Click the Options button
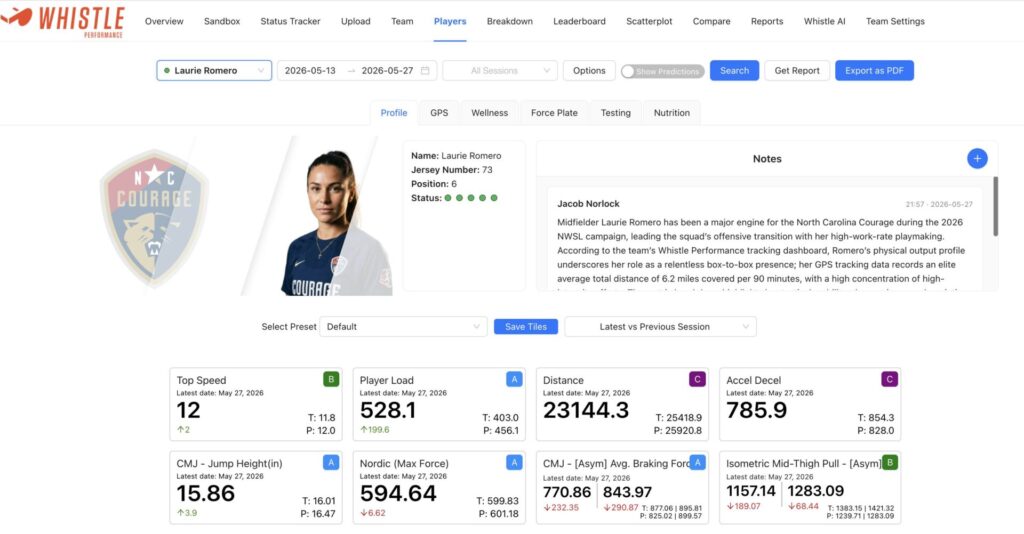 tap(589, 71)
